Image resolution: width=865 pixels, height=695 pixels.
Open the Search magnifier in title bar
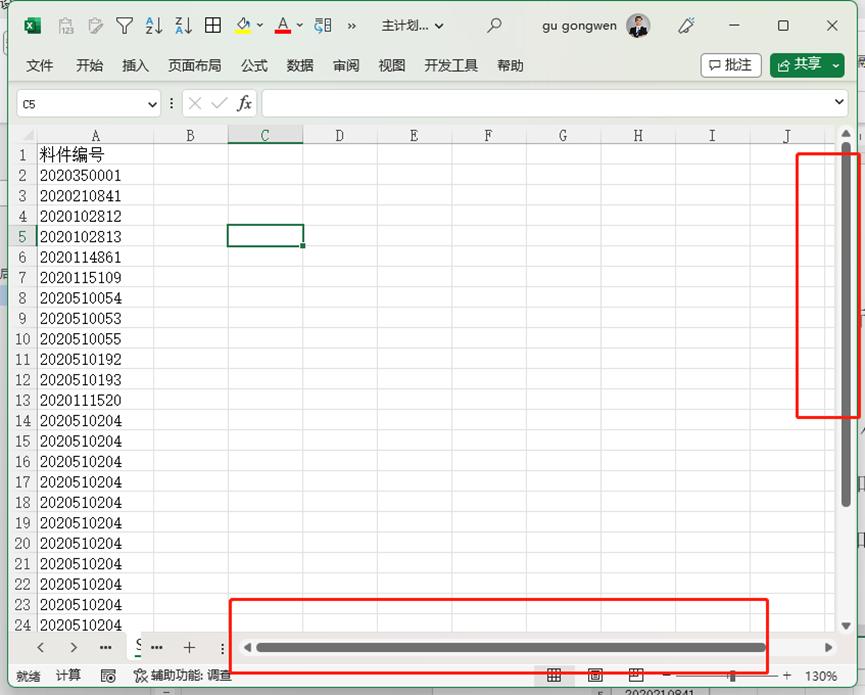(494, 26)
